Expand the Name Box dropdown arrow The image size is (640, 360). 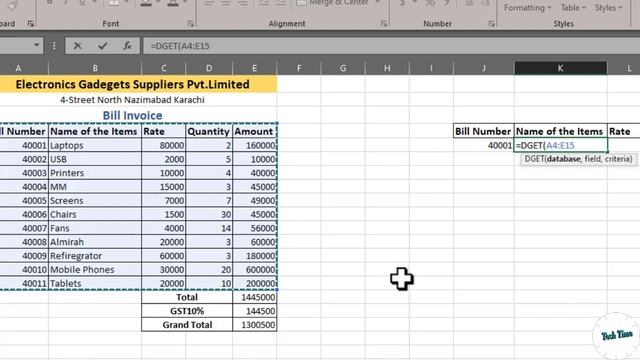(36, 45)
